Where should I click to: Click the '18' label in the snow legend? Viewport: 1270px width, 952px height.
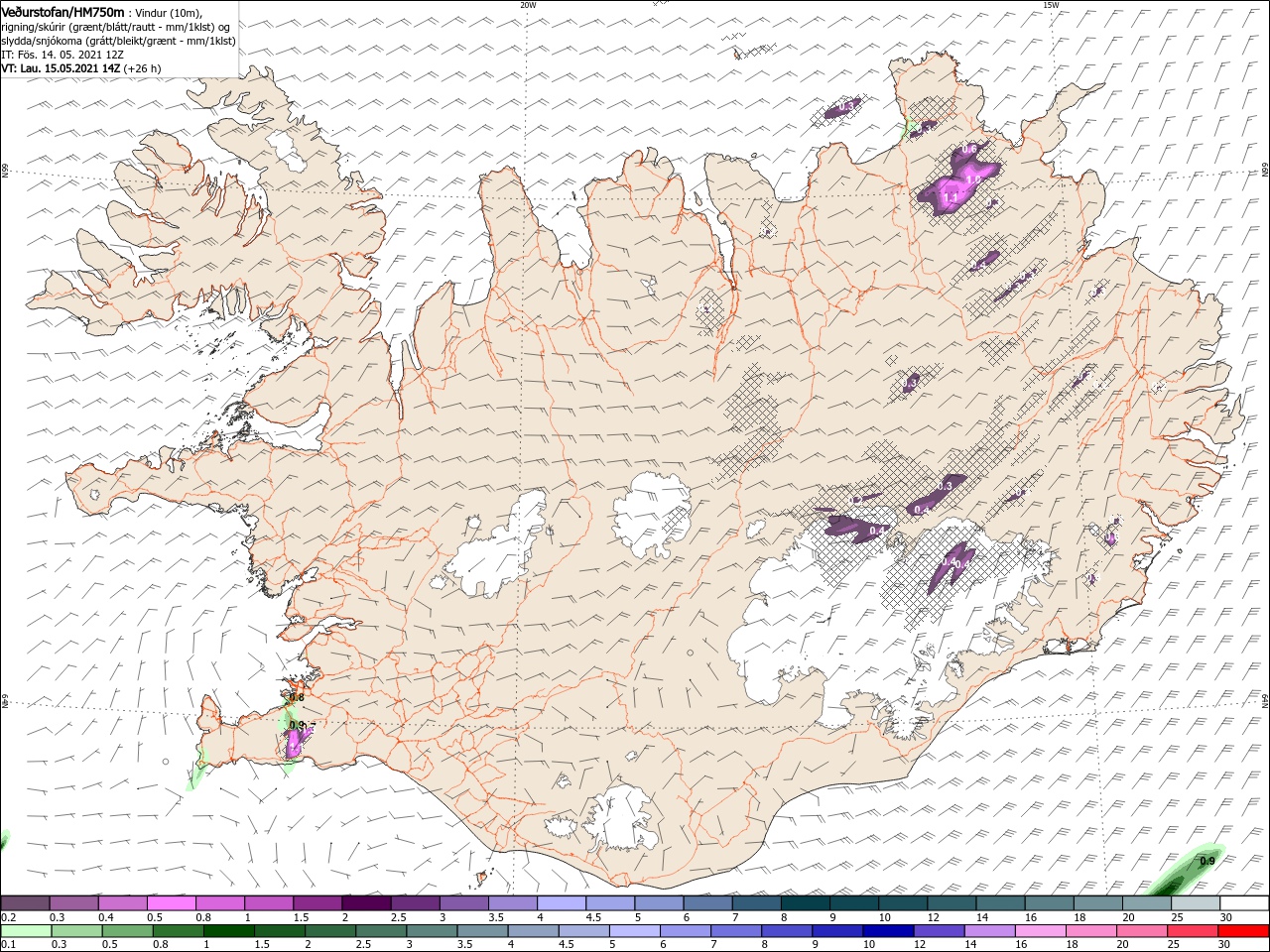point(1081,917)
